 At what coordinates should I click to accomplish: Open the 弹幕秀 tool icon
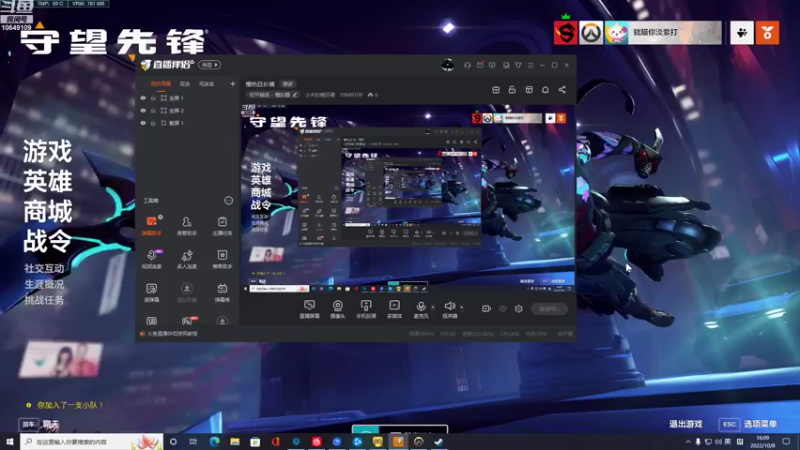pyautogui.click(x=222, y=292)
